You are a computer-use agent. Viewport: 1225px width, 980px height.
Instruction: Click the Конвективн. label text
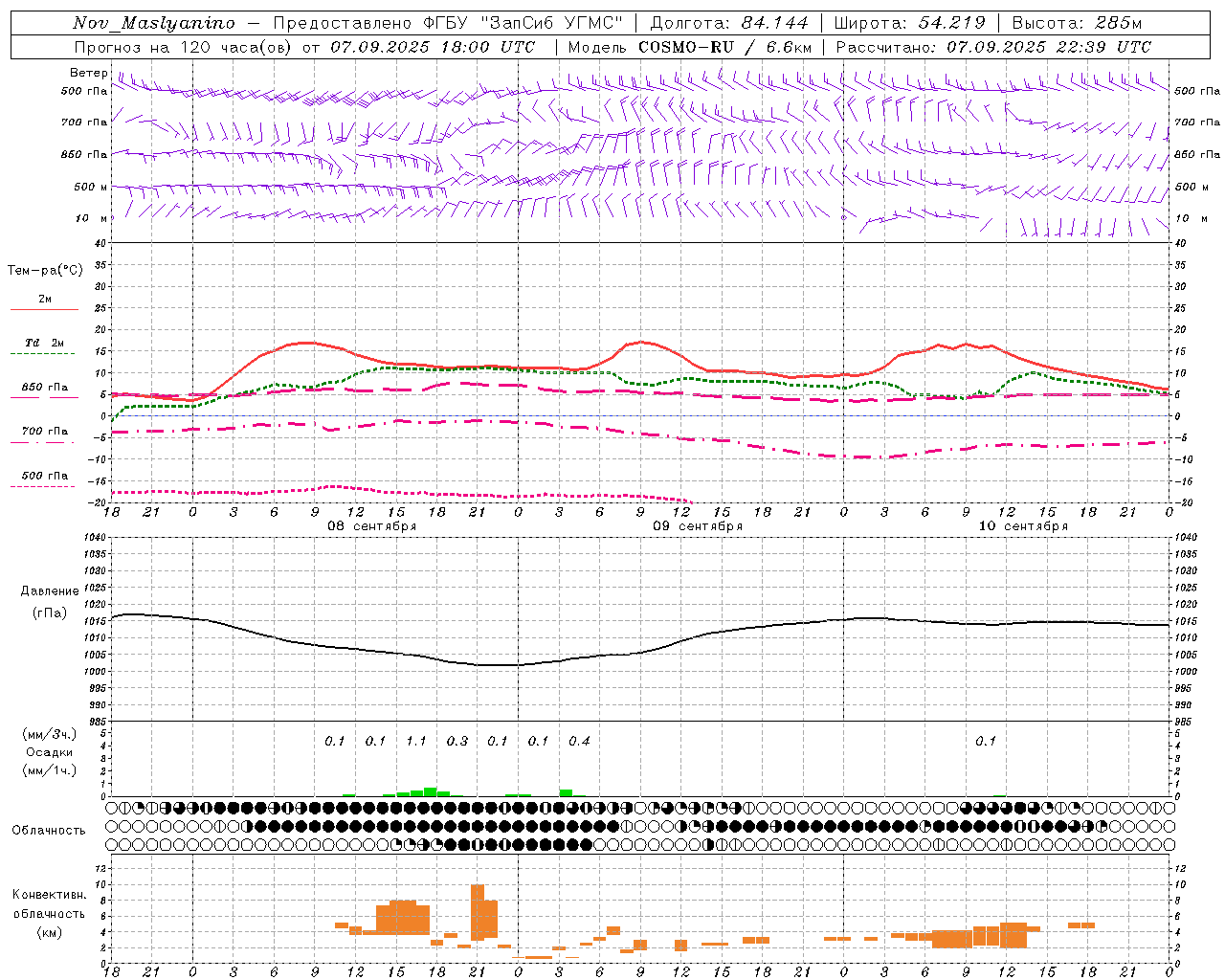[x=50, y=895]
